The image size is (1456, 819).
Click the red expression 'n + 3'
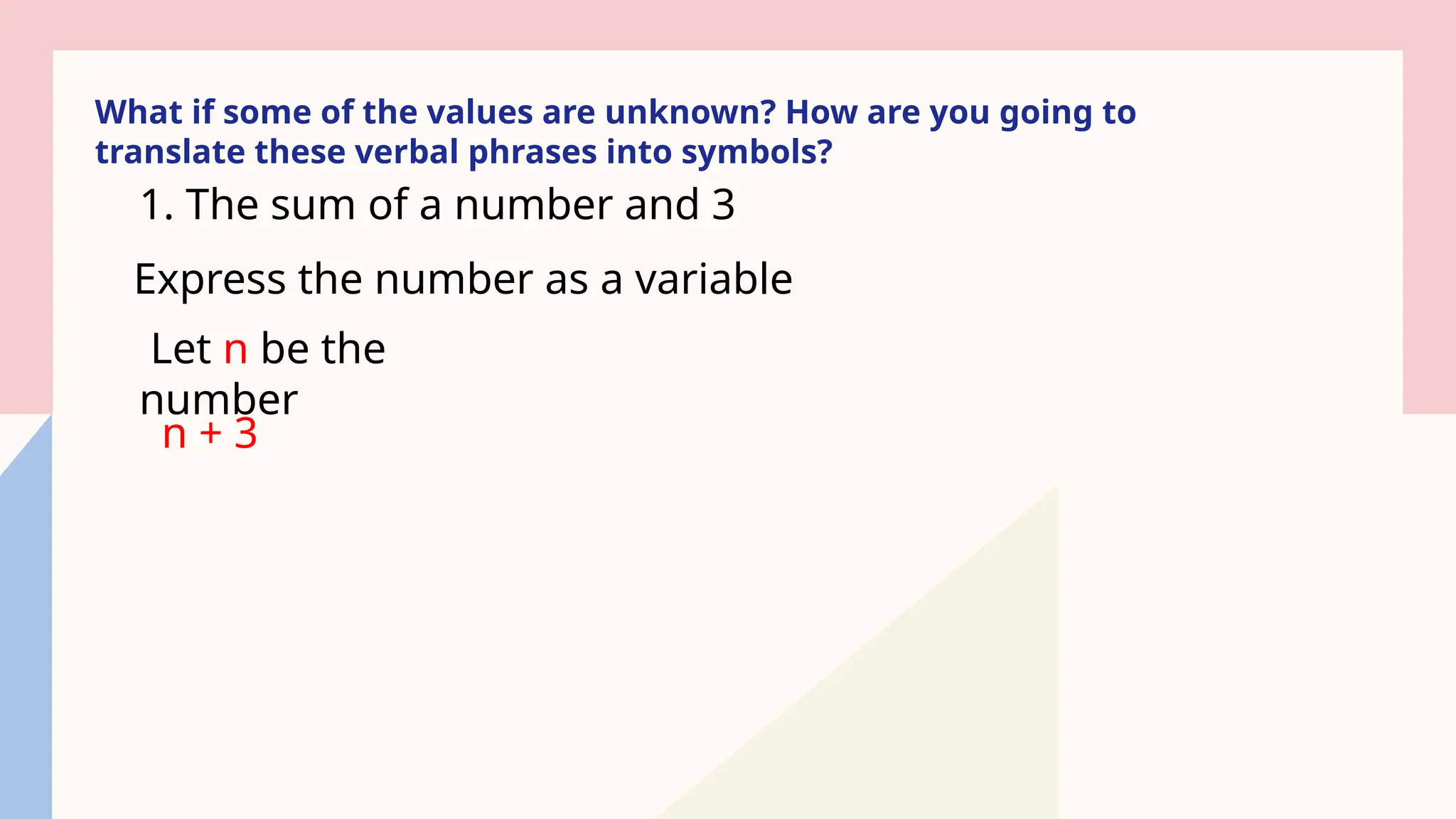tap(210, 434)
